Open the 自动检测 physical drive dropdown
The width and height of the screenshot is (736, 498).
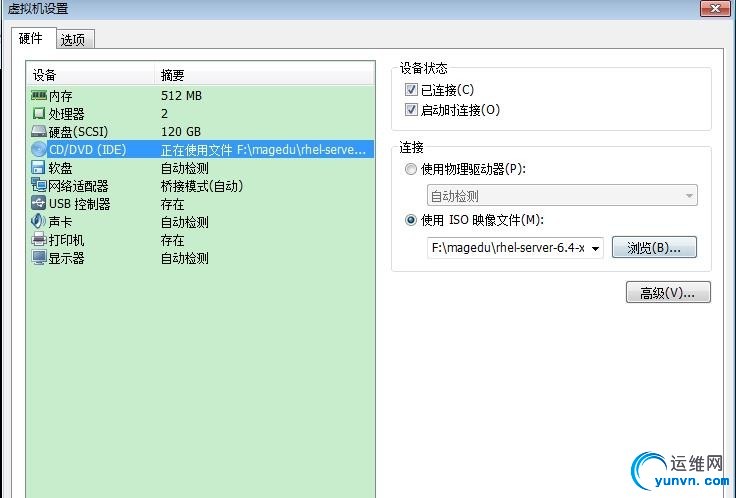tap(562, 195)
